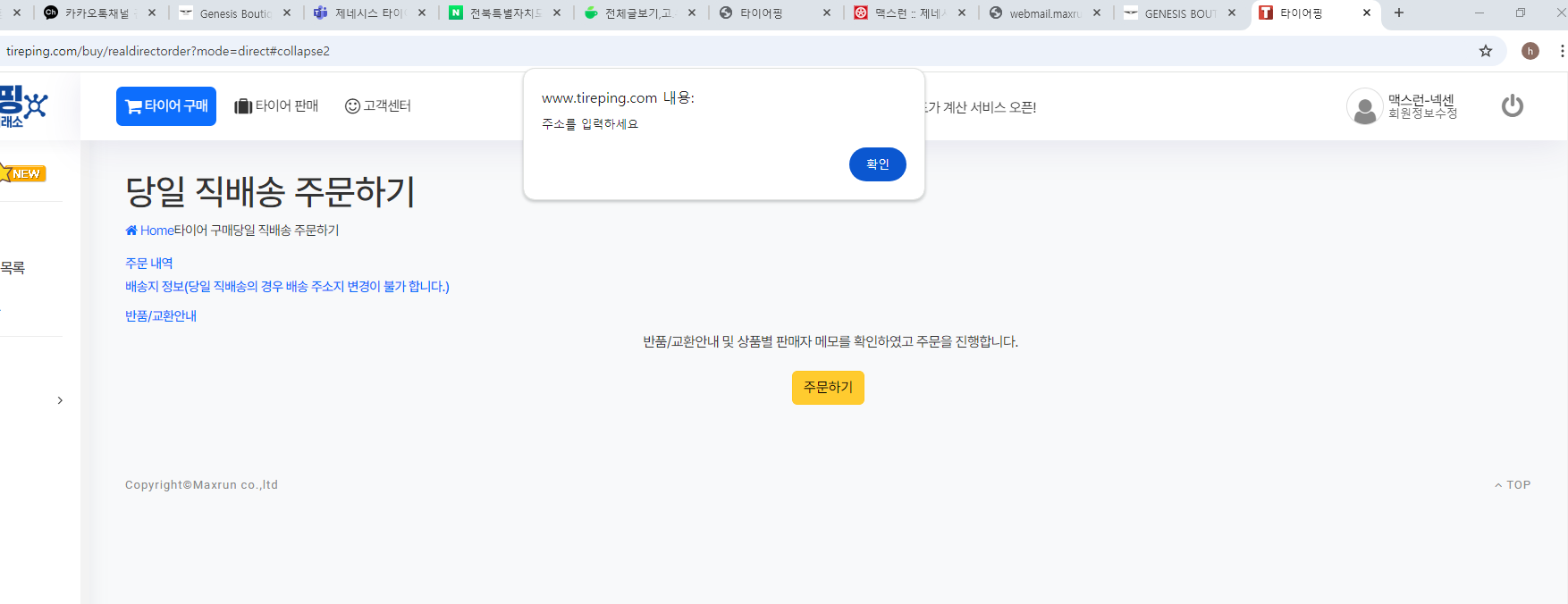Screen dimensions: 1568x604
Task: Click the power logout icon
Action: click(x=1512, y=106)
